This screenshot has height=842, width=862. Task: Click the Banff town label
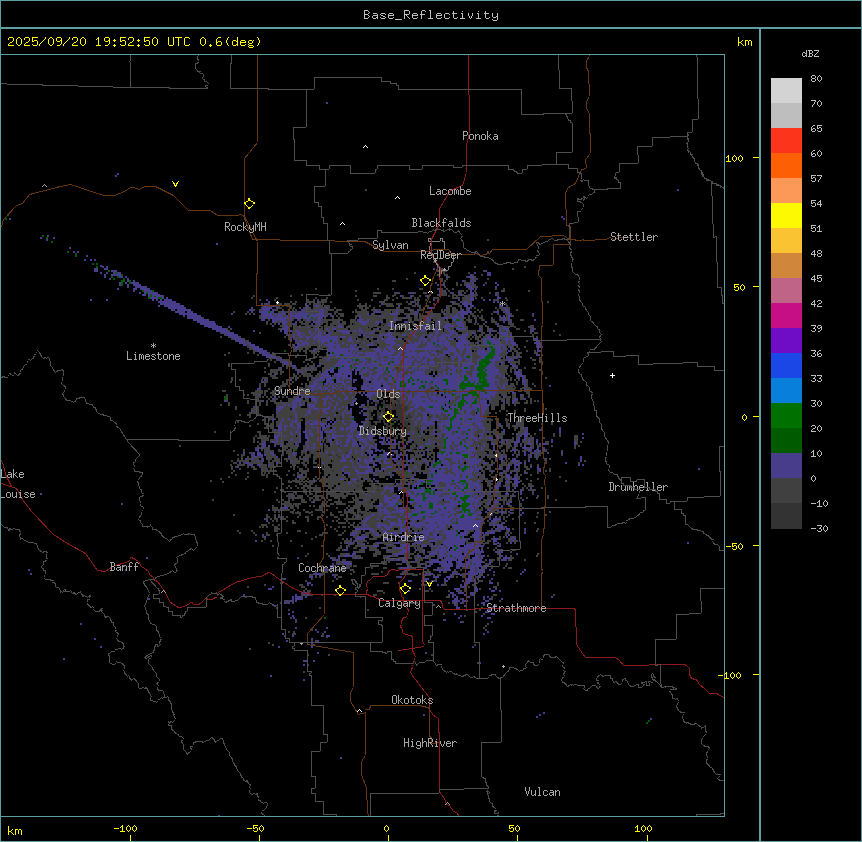click(x=124, y=567)
